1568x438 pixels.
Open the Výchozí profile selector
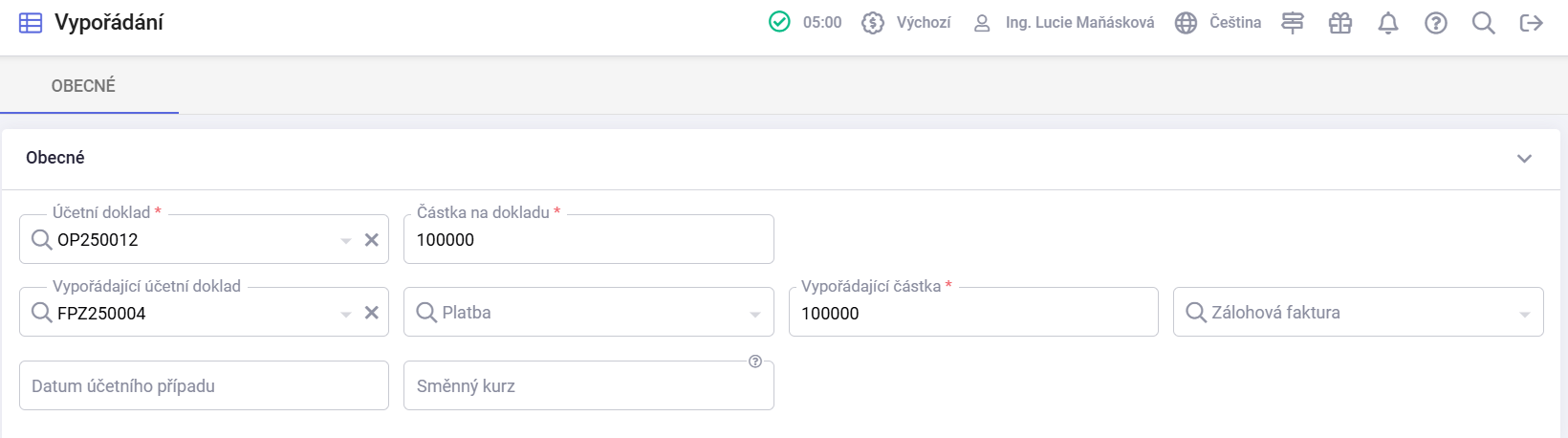(x=906, y=23)
